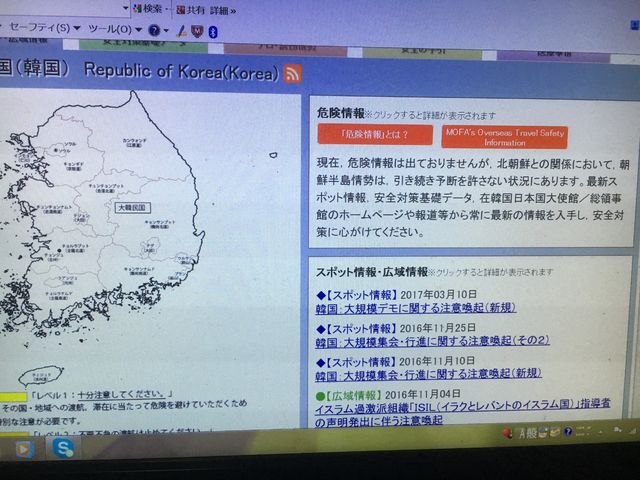
Task: Expand the help icon dropdown arrow
Action: [166, 32]
